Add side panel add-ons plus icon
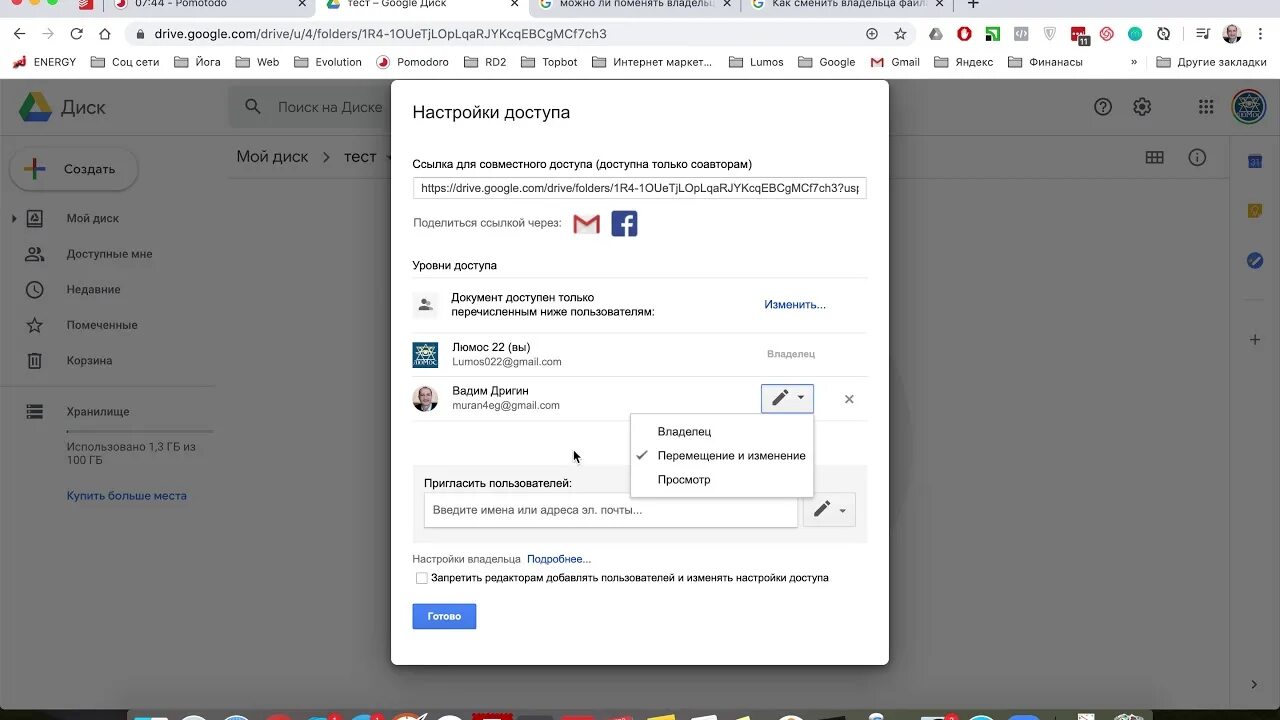Screen dimensions: 1280x720 [1255, 340]
